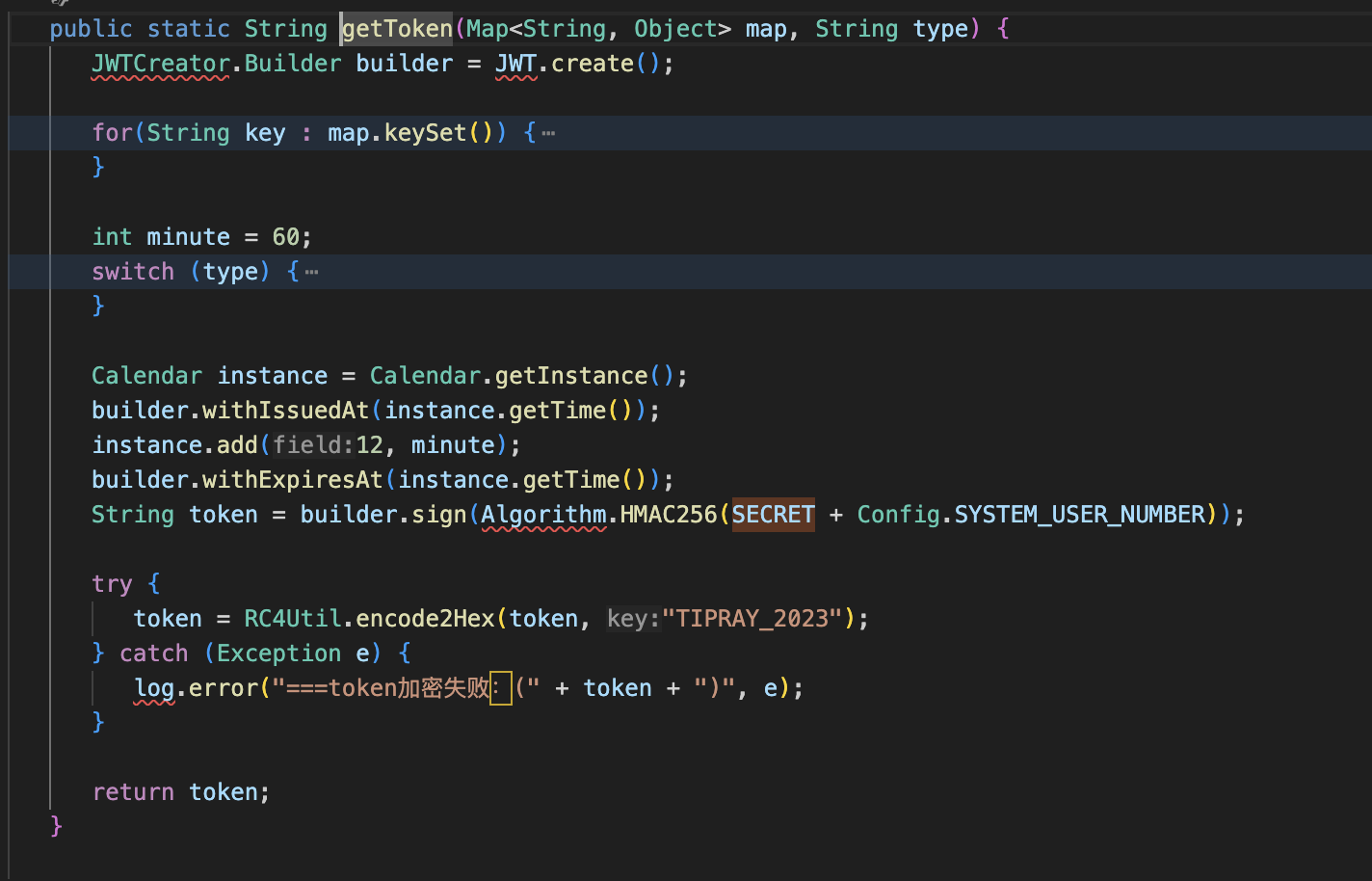Click the 'field:' inlay parameter hint
Screen dimensions: 1372x881
tap(314, 445)
